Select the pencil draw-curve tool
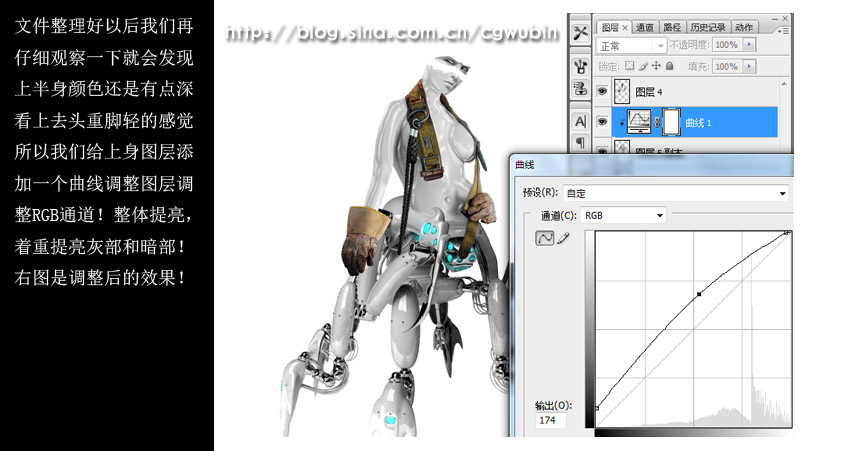This screenshot has height=451, width=850. [563, 237]
